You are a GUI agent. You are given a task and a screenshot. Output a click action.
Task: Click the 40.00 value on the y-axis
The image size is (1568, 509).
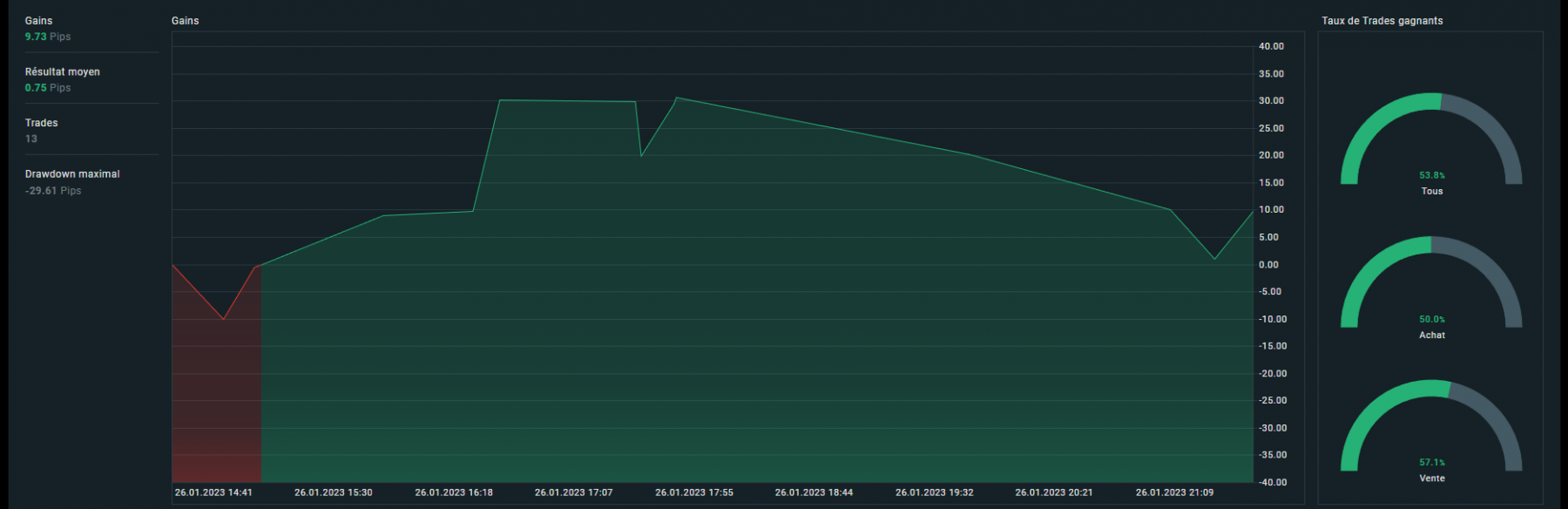click(1271, 46)
